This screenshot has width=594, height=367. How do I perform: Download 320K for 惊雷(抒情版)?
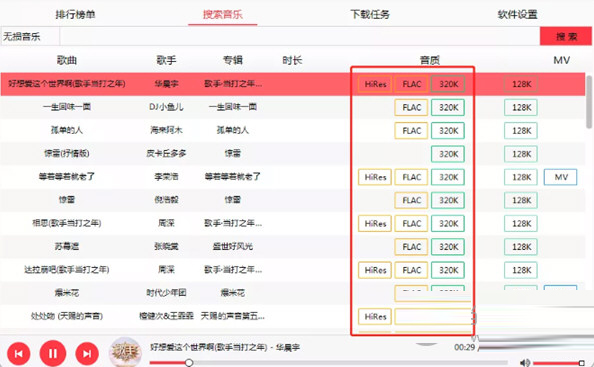tap(448, 154)
